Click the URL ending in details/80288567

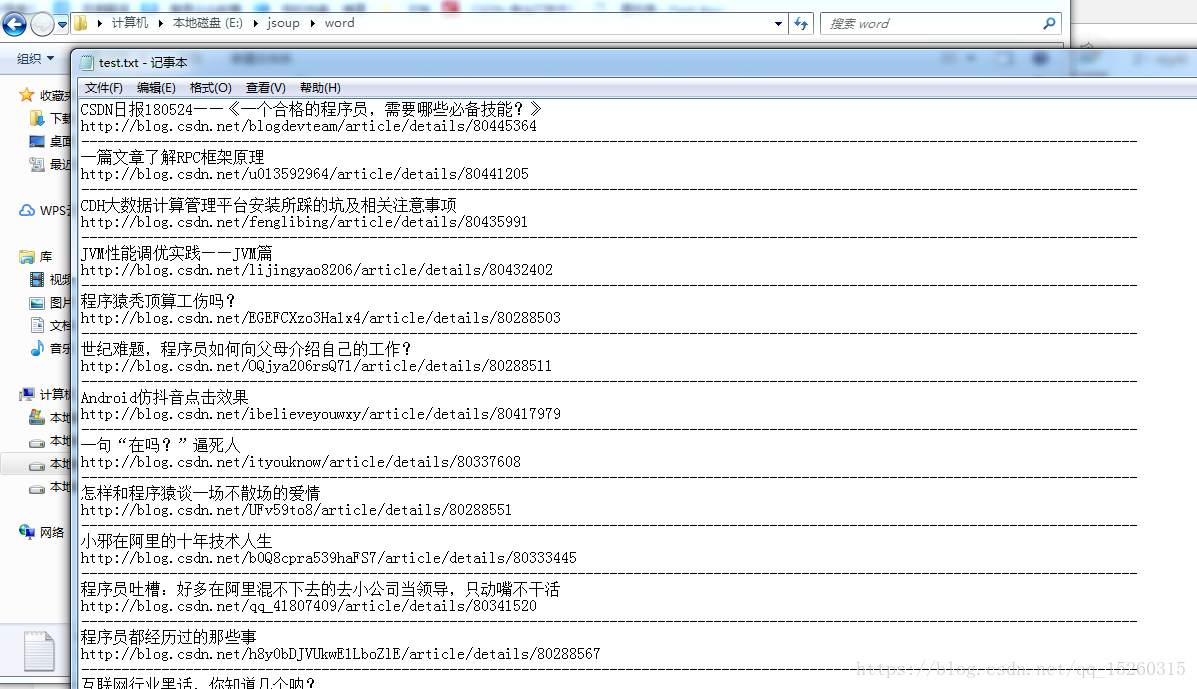pyautogui.click(x=340, y=655)
